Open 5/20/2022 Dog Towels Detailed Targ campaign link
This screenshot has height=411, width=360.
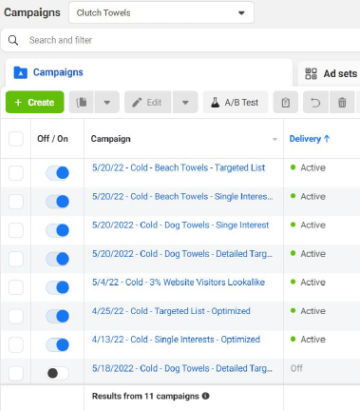tap(182, 254)
